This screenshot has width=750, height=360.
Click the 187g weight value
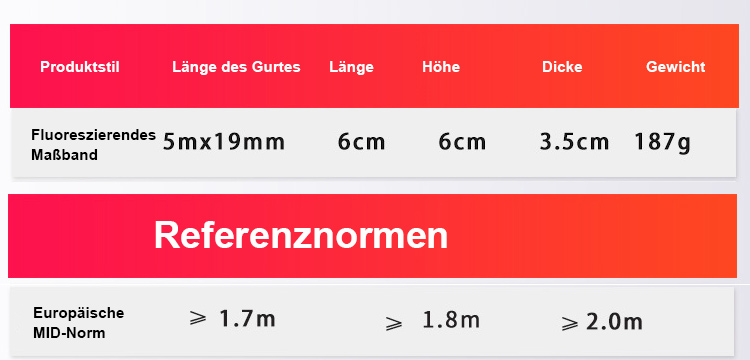point(662,143)
